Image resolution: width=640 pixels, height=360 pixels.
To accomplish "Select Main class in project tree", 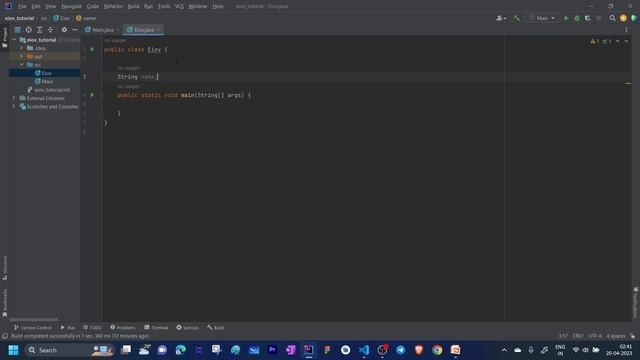I will [x=44, y=81].
